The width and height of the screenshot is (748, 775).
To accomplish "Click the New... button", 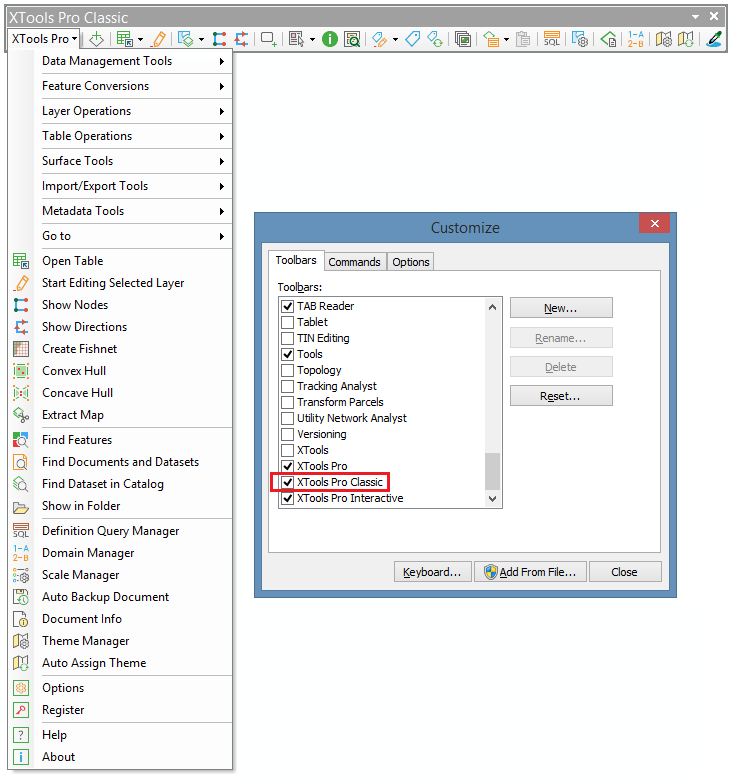I will click(x=561, y=308).
